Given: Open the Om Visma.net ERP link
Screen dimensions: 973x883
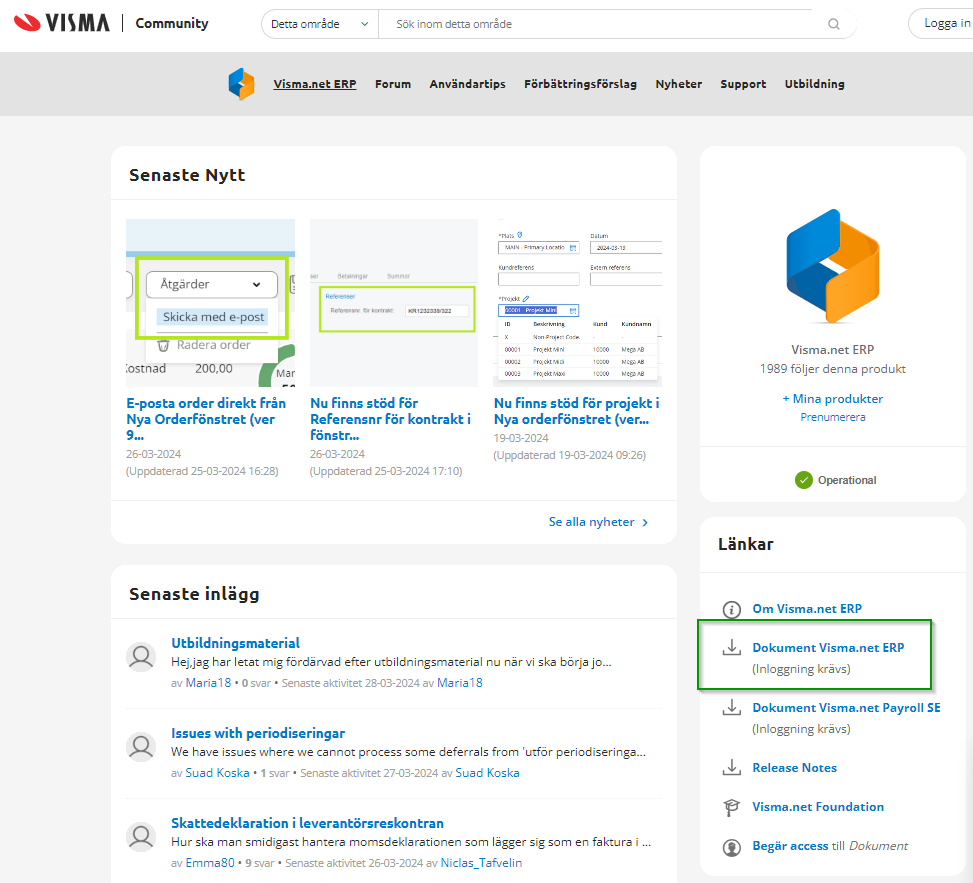Looking at the screenshot, I should (x=807, y=609).
